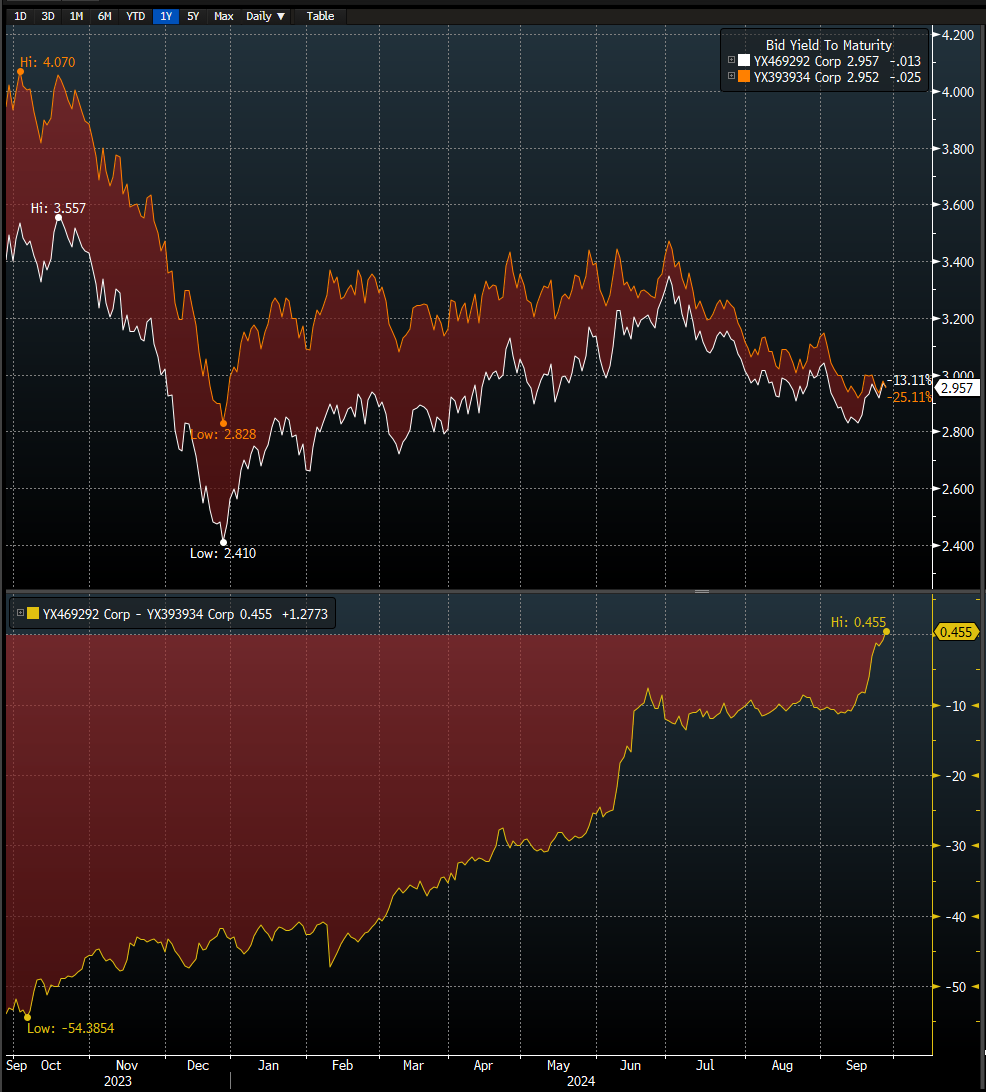986x1092 pixels.
Task: Select the 1D period tab
Action: [x=18, y=16]
